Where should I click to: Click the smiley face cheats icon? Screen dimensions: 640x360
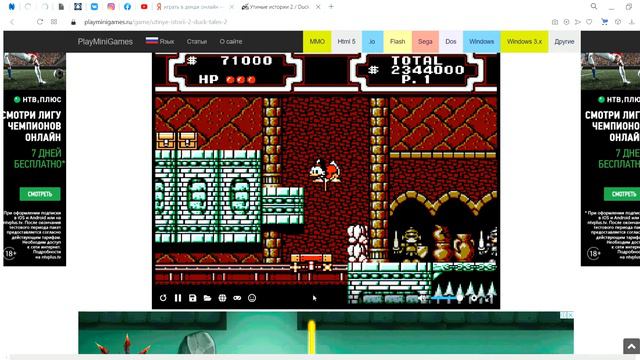pyautogui.click(x=252, y=298)
